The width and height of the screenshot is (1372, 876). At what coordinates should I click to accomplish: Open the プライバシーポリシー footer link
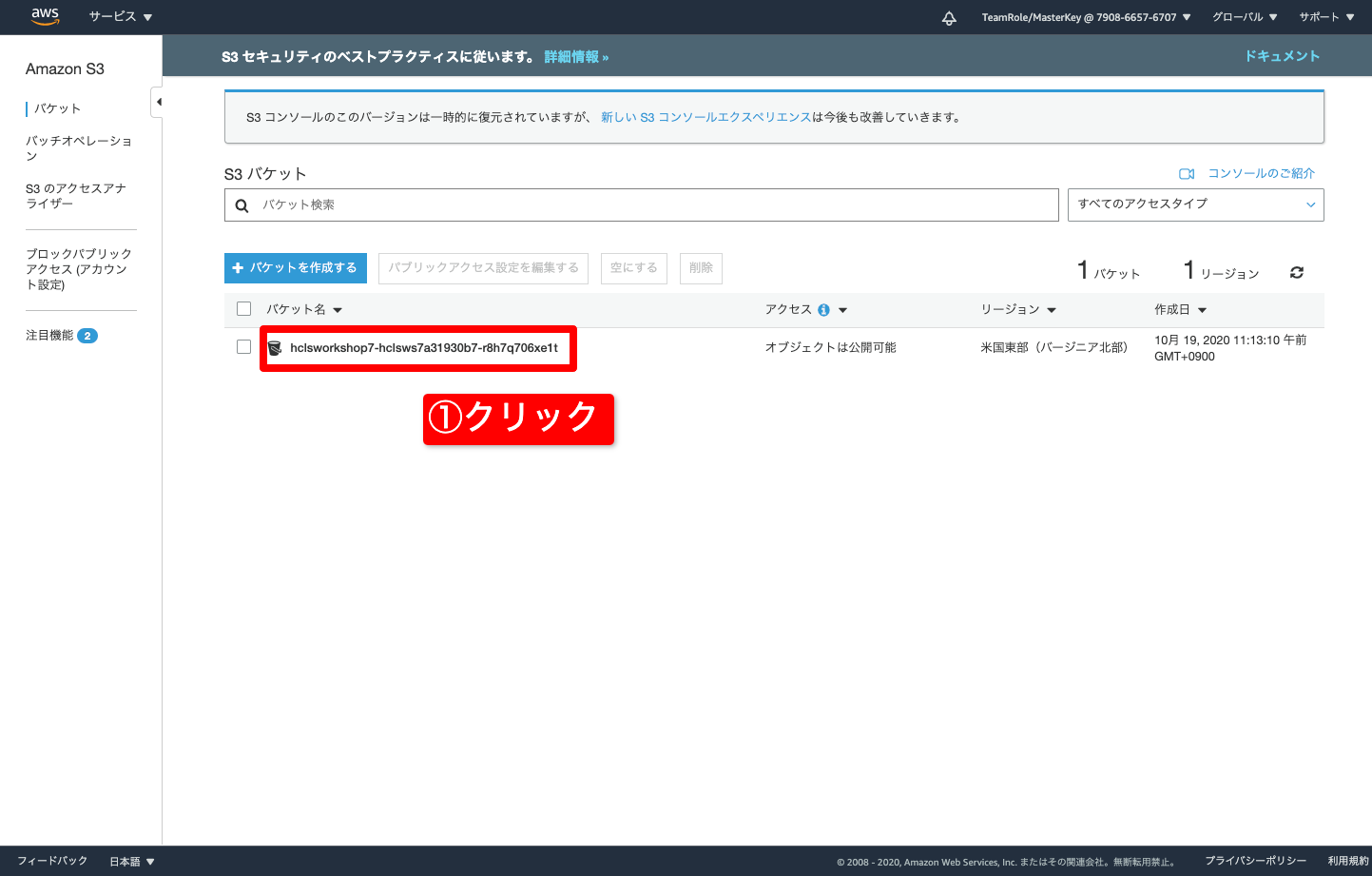tap(1256, 861)
